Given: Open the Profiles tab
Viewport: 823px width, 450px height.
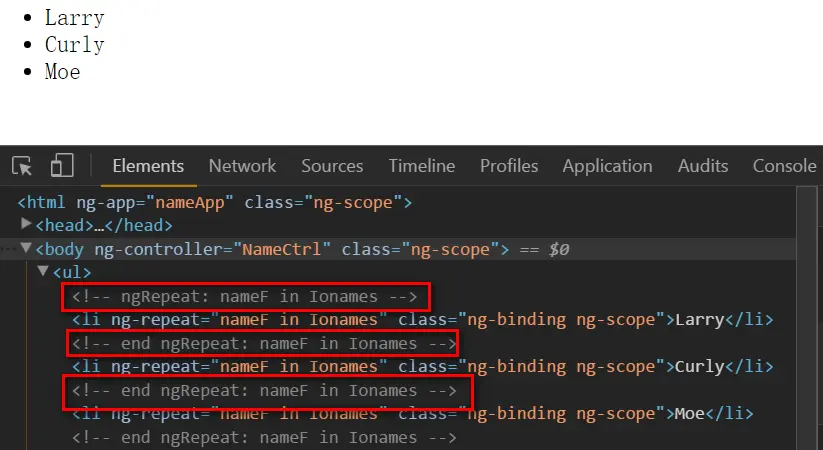Looking at the screenshot, I should pyautogui.click(x=509, y=166).
